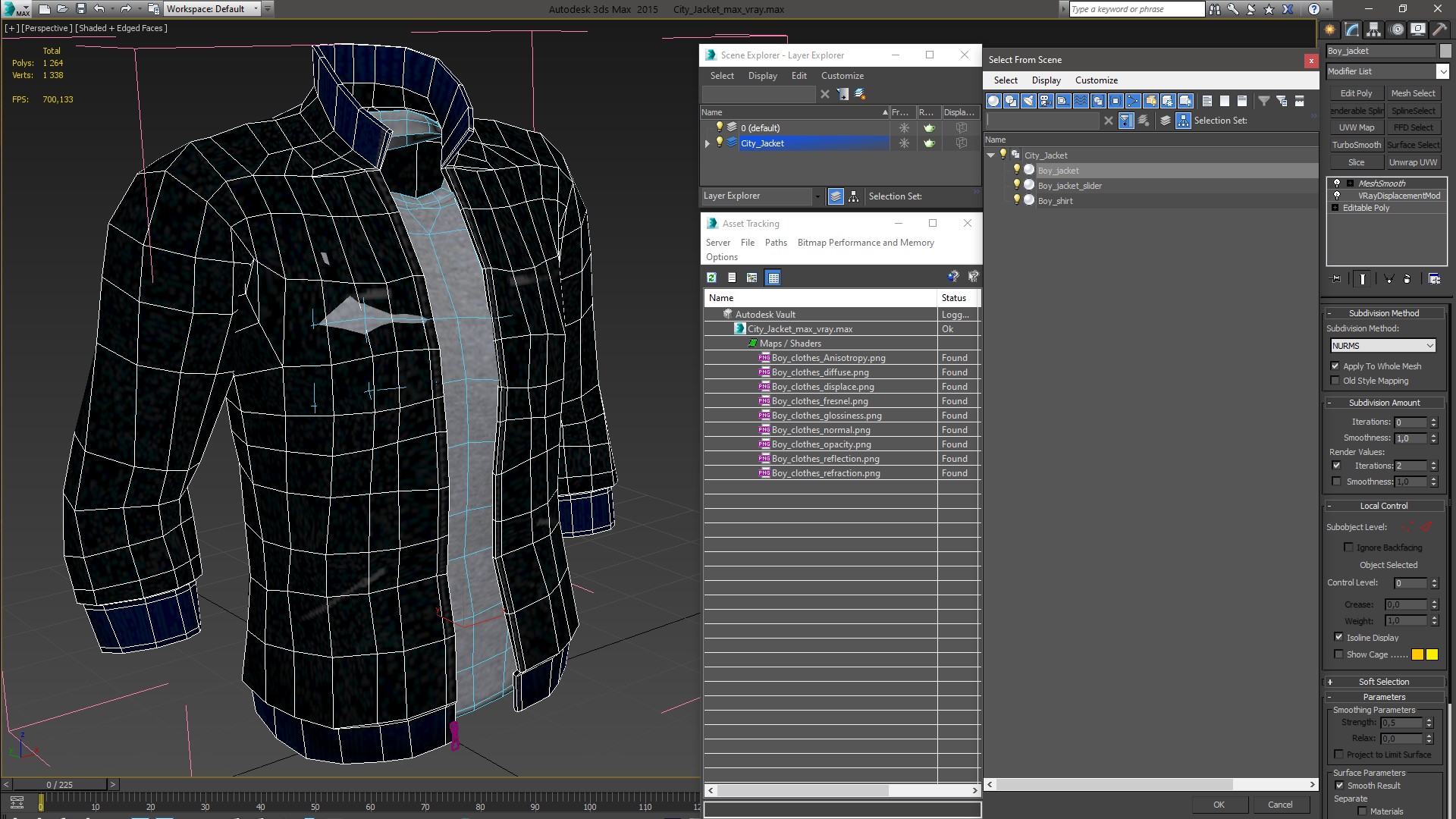1456x819 pixels.
Task: Click the OK button in Asset Tracking
Action: pos(1219,804)
